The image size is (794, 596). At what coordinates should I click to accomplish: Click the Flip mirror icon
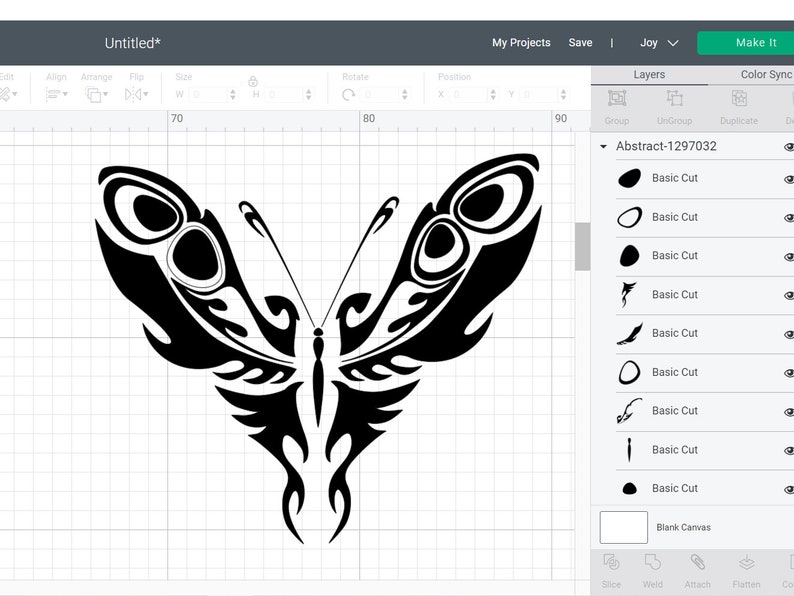pyautogui.click(x=133, y=95)
